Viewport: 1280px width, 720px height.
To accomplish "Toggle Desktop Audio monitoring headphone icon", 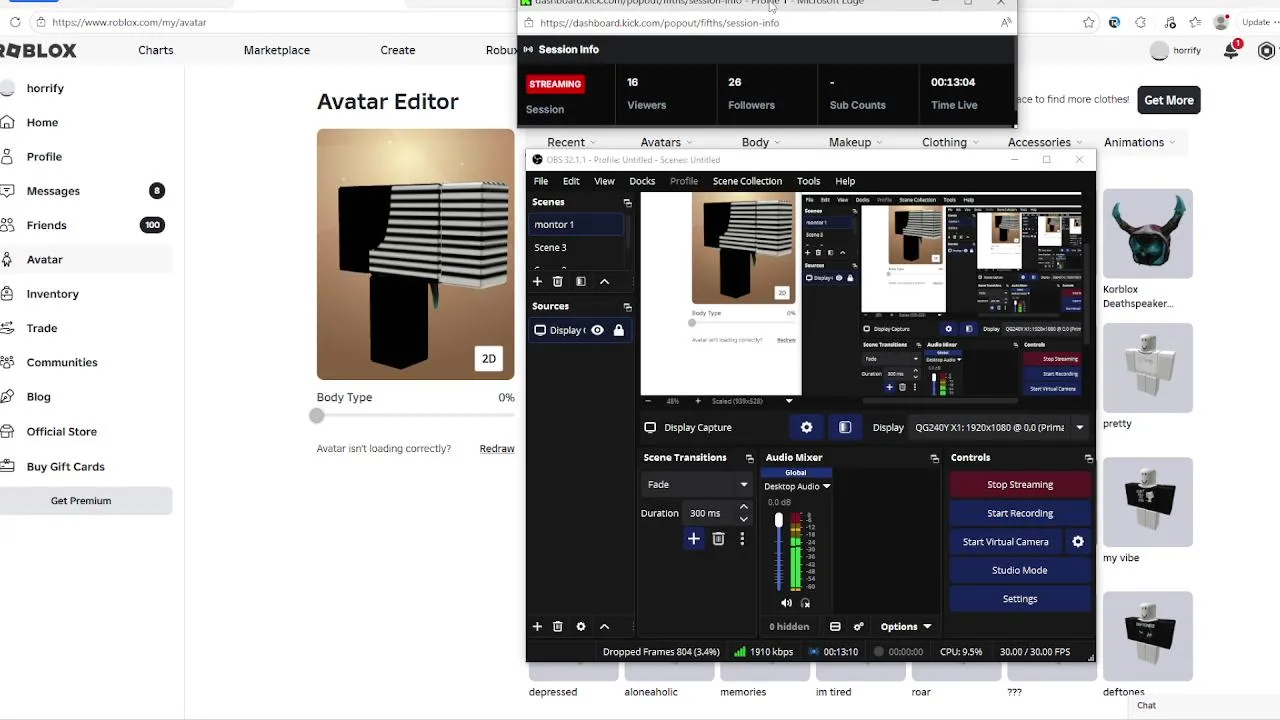I will [805, 603].
